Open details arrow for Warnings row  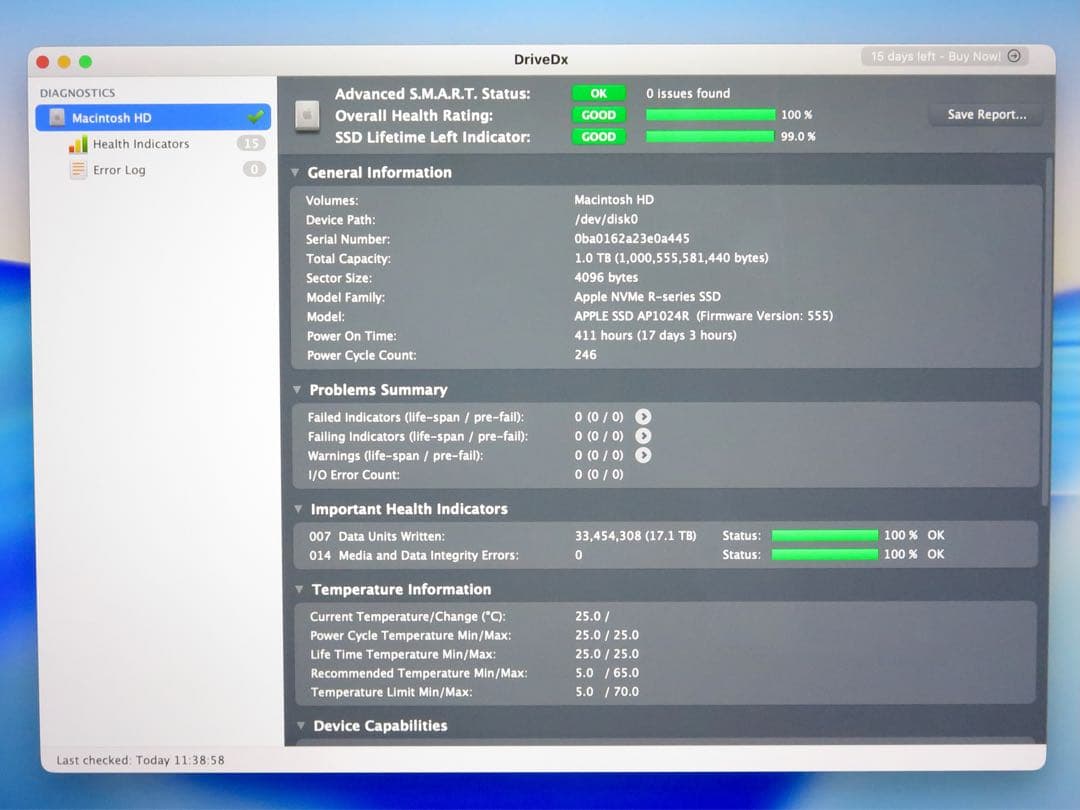click(643, 455)
